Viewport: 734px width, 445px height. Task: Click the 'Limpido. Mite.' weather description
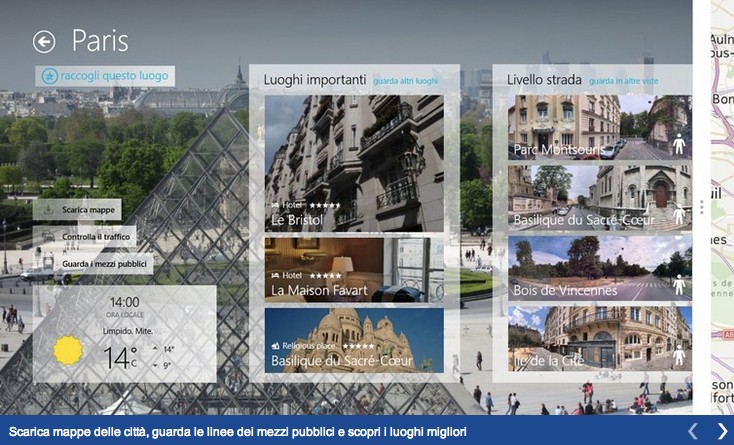tap(128, 331)
